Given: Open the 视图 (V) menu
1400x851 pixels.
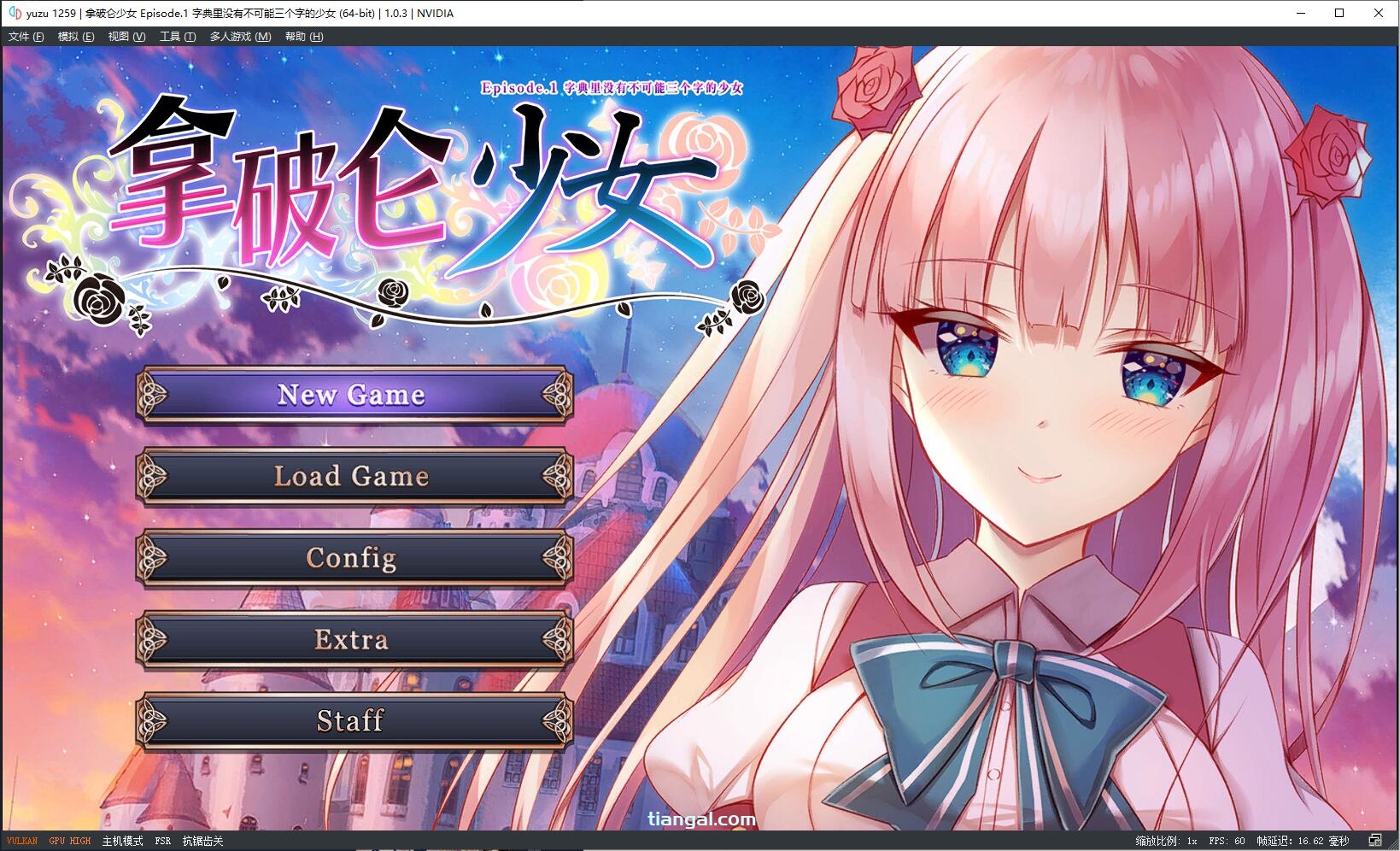Looking at the screenshot, I should pos(126,37).
